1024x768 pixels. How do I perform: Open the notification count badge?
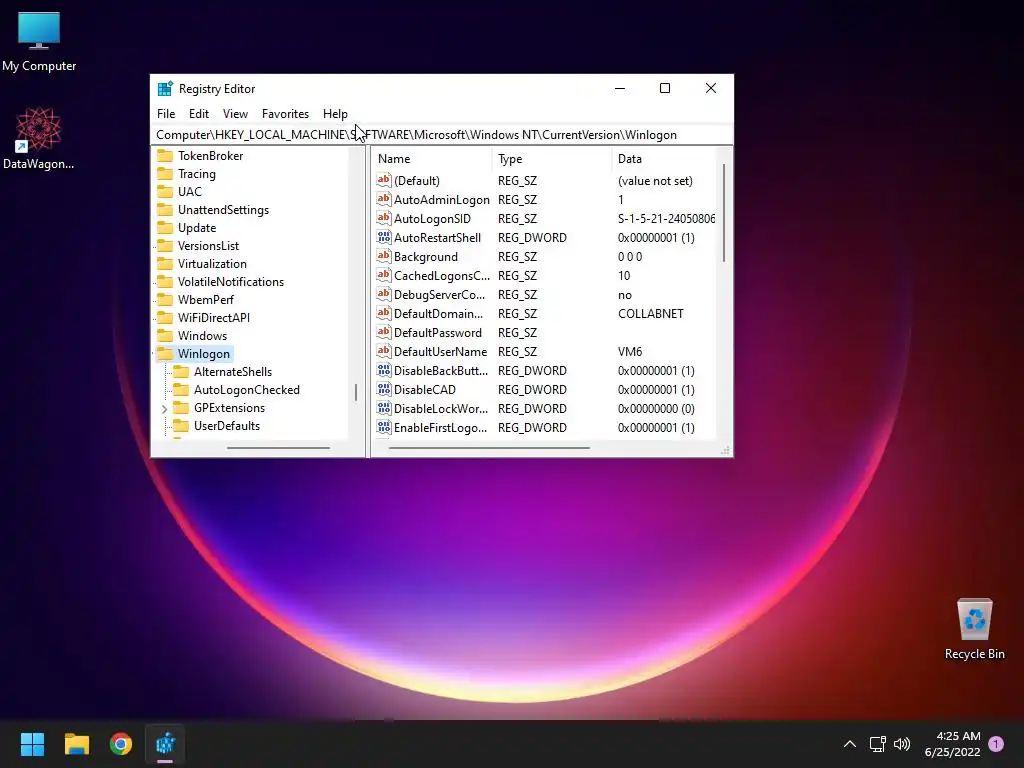coord(996,744)
